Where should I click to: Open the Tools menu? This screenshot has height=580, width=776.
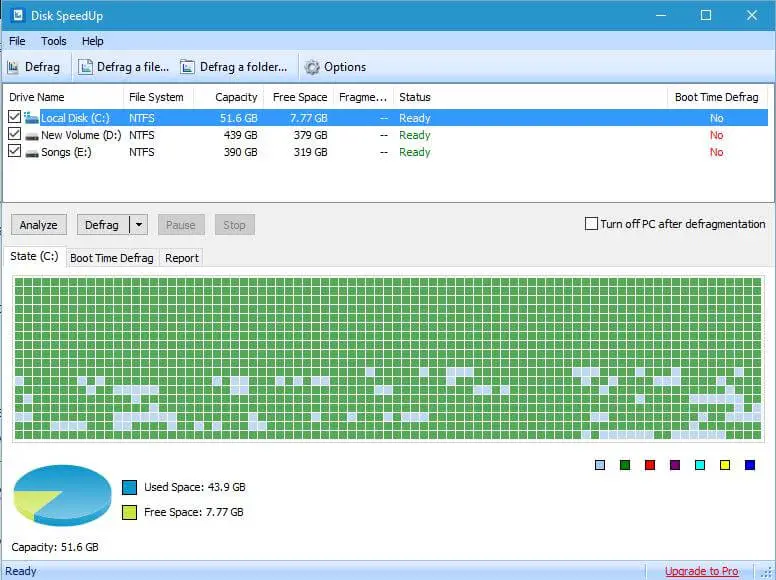tap(53, 41)
